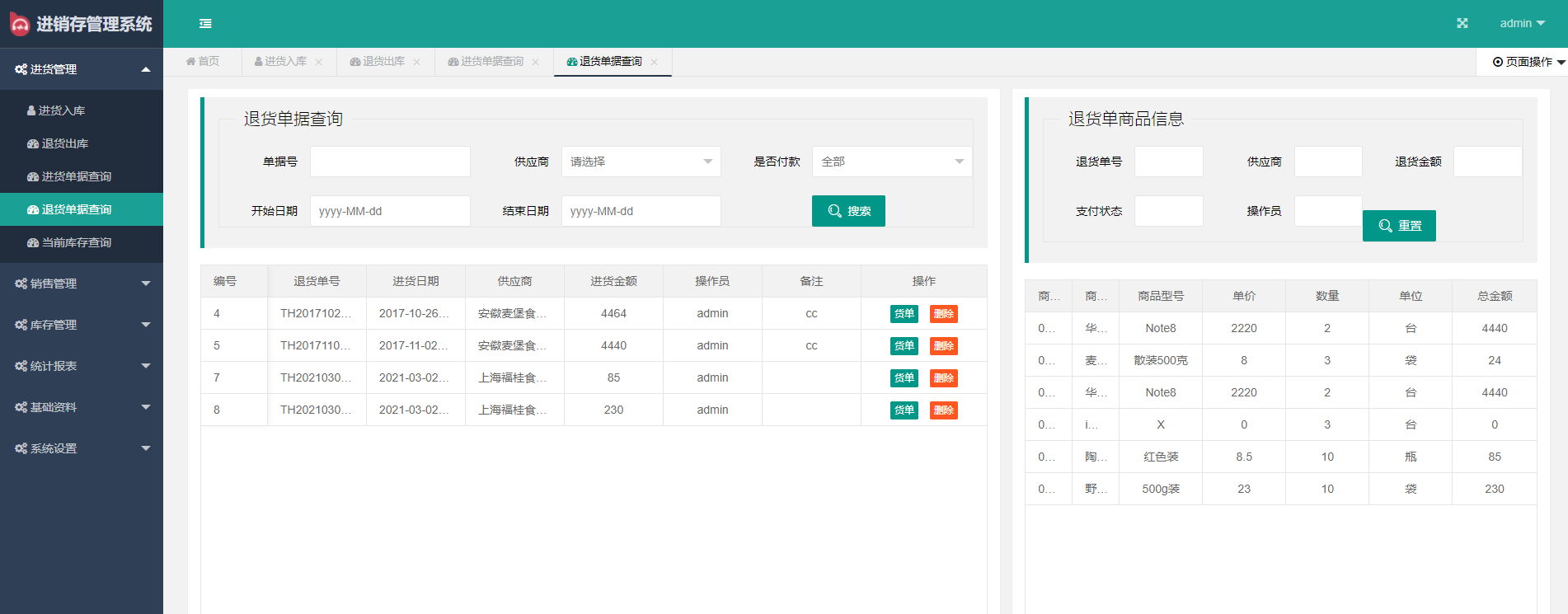Screen dimensions: 1568x614
Task: Click the 进货日期 column header
Action: (x=415, y=281)
